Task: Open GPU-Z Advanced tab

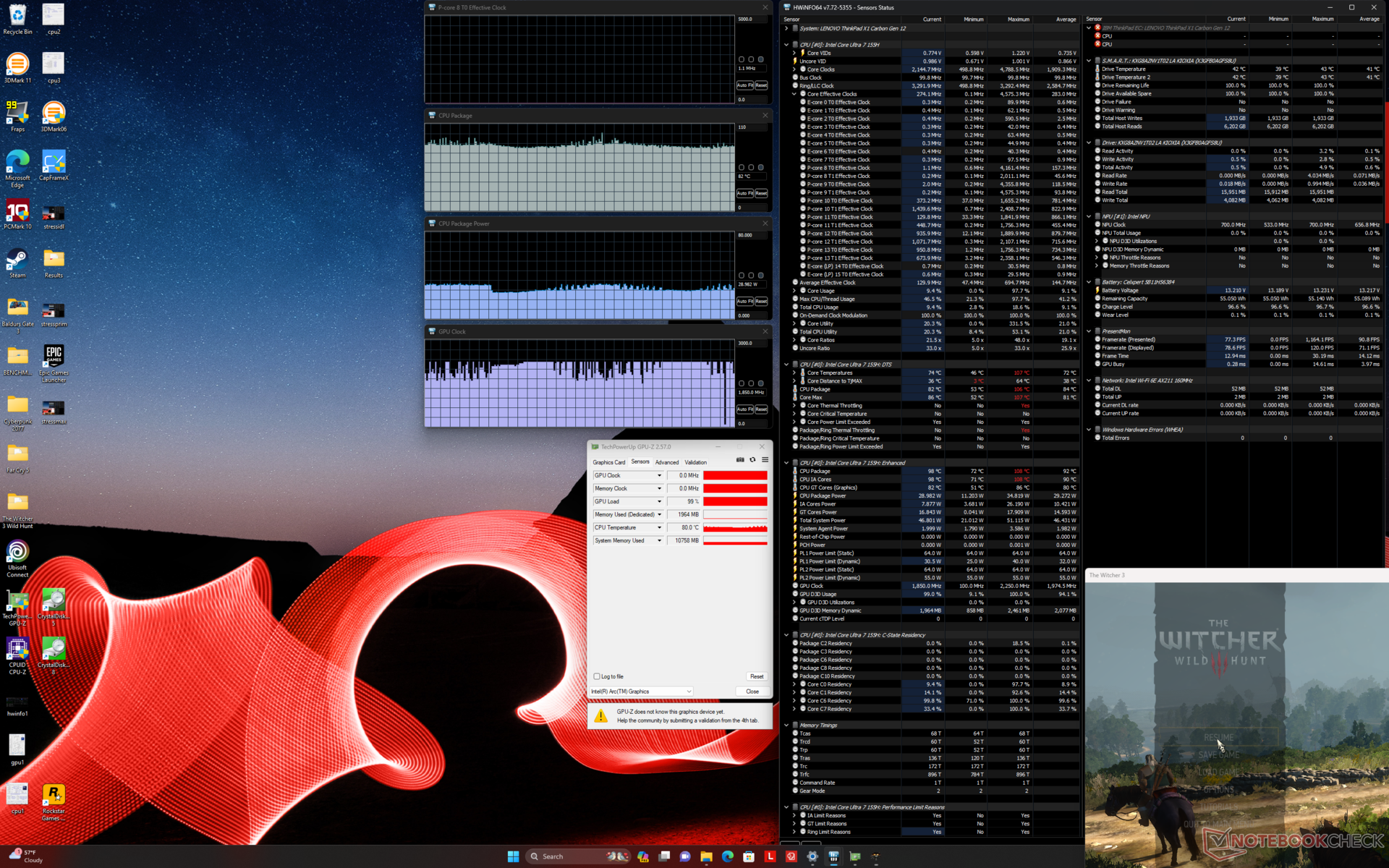Action: [x=666, y=462]
